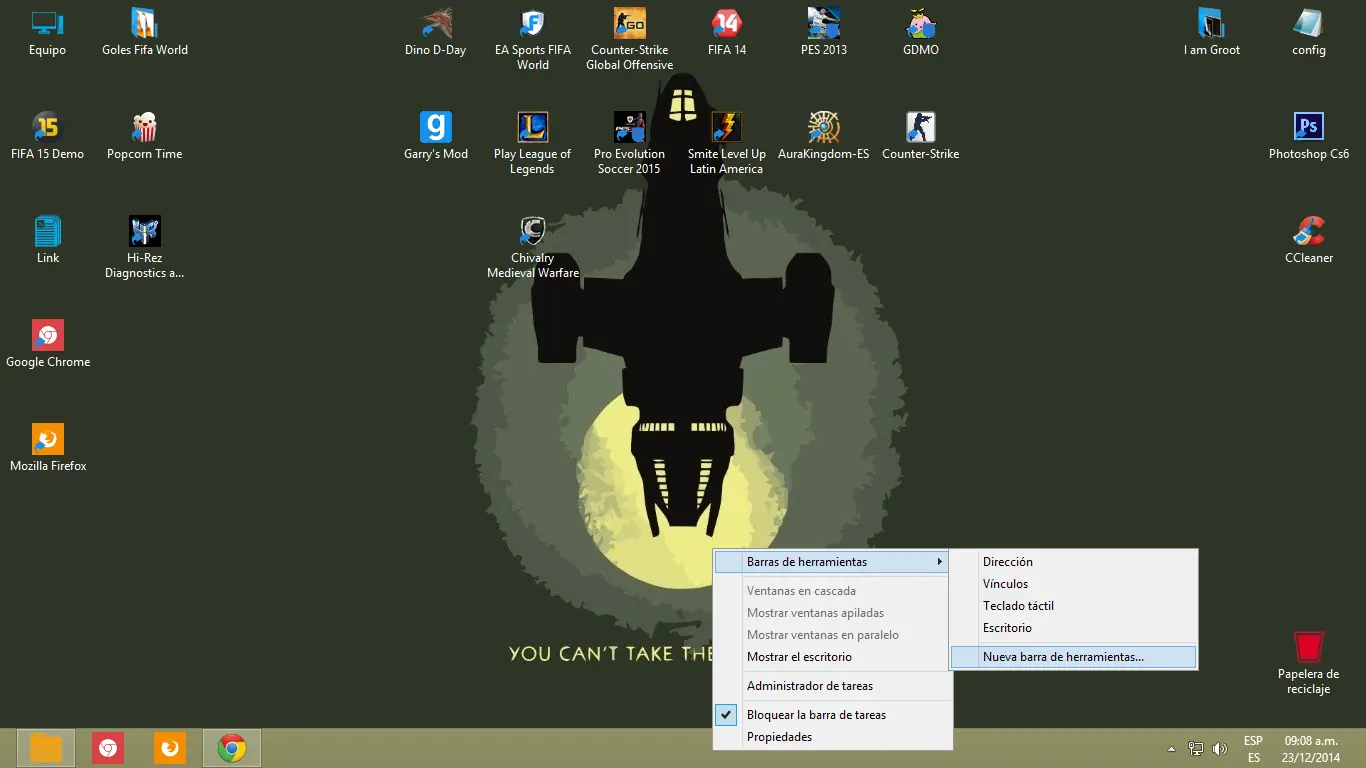Toggle the Vínculos toolbar

(x=1073, y=584)
